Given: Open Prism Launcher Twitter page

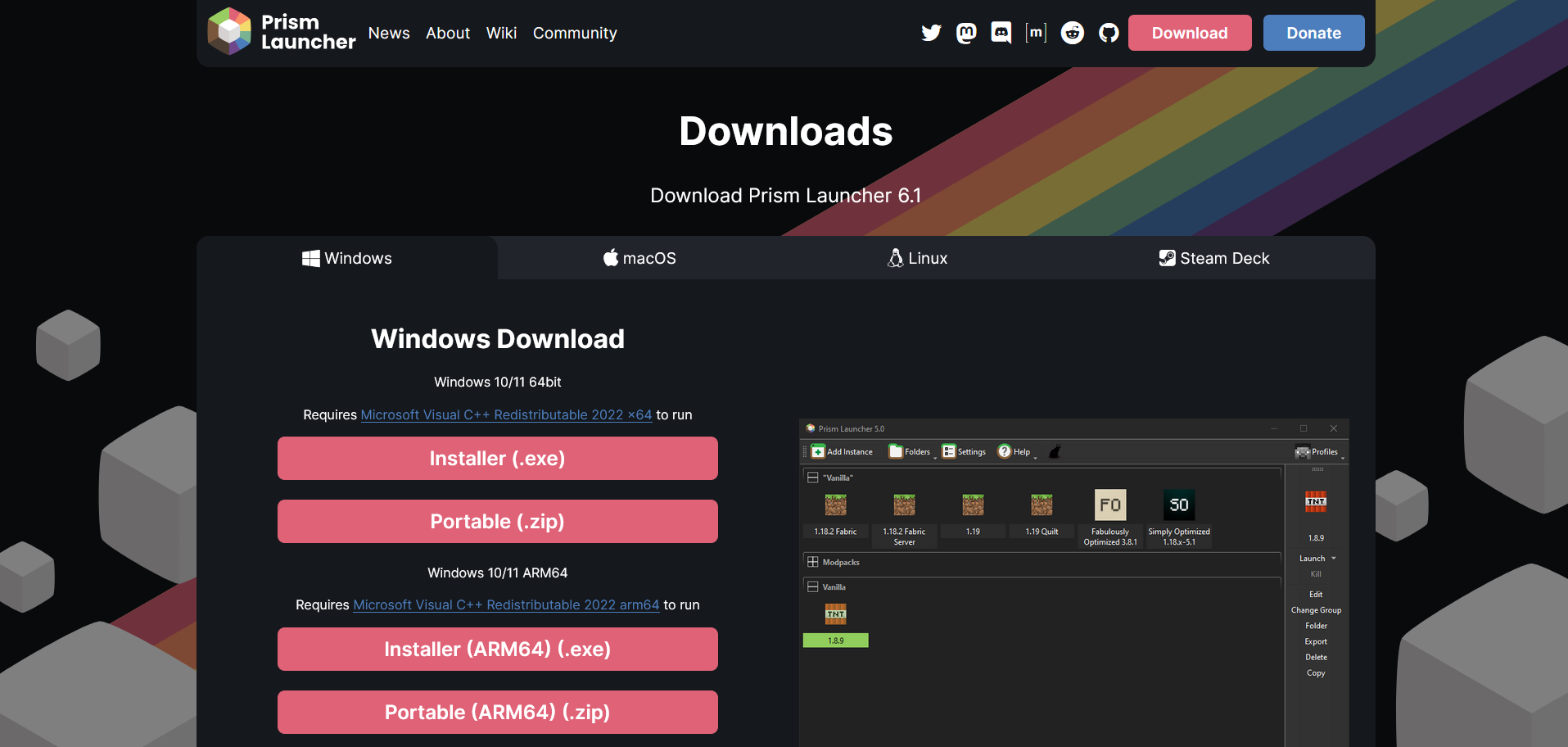Looking at the screenshot, I should pyautogui.click(x=931, y=33).
